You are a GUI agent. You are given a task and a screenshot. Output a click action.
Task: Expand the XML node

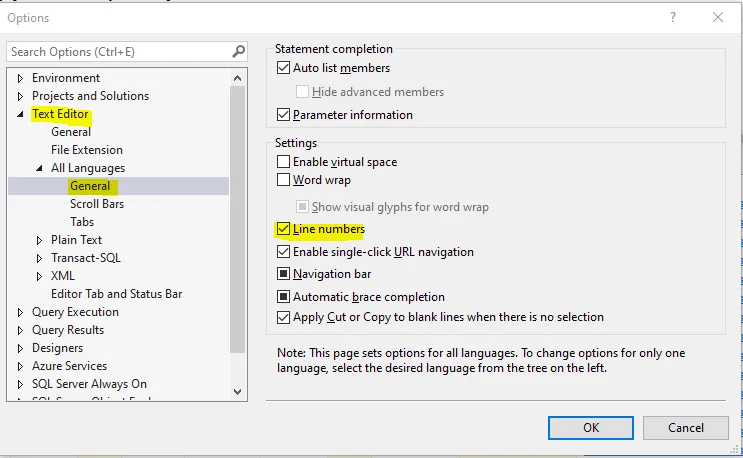[39, 276]
